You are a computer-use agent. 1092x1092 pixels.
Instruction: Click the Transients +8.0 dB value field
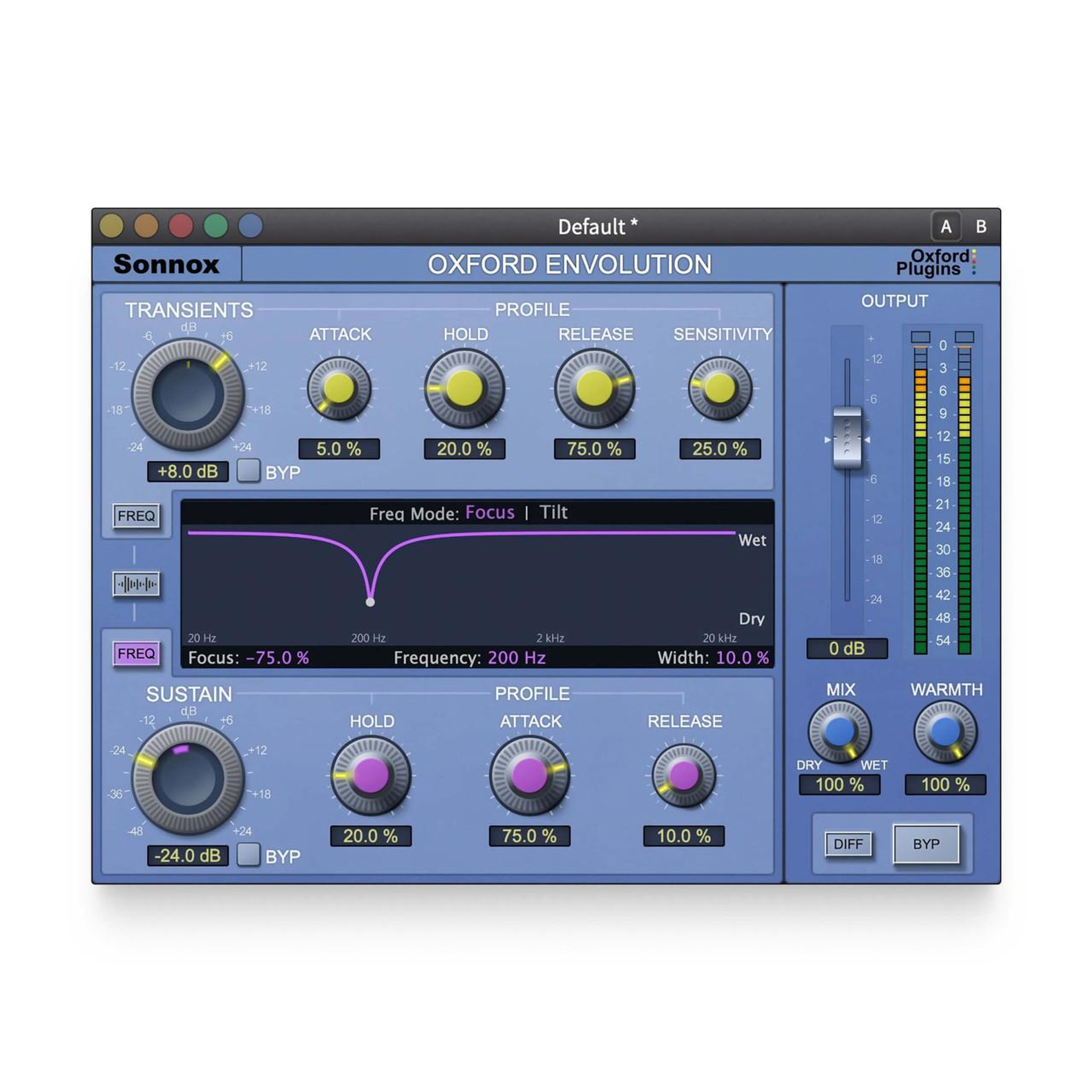point(188,471)
